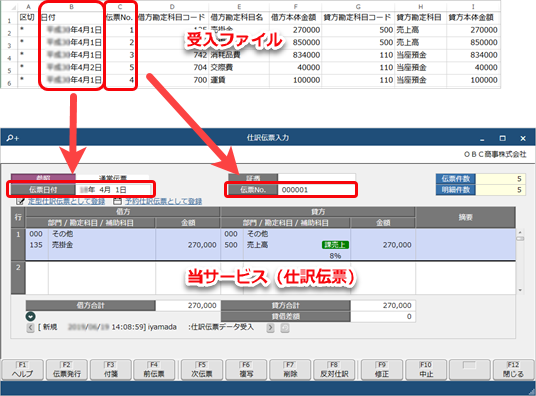536x396 pixels.
Task: Click the F1 ヘルプ button
Action: pyautogui.click(x=23, y=370)
